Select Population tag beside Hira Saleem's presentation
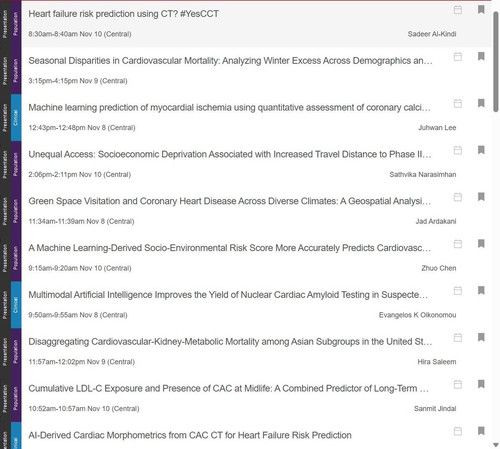Screen dimensions: 500x449 click(16, 352)
